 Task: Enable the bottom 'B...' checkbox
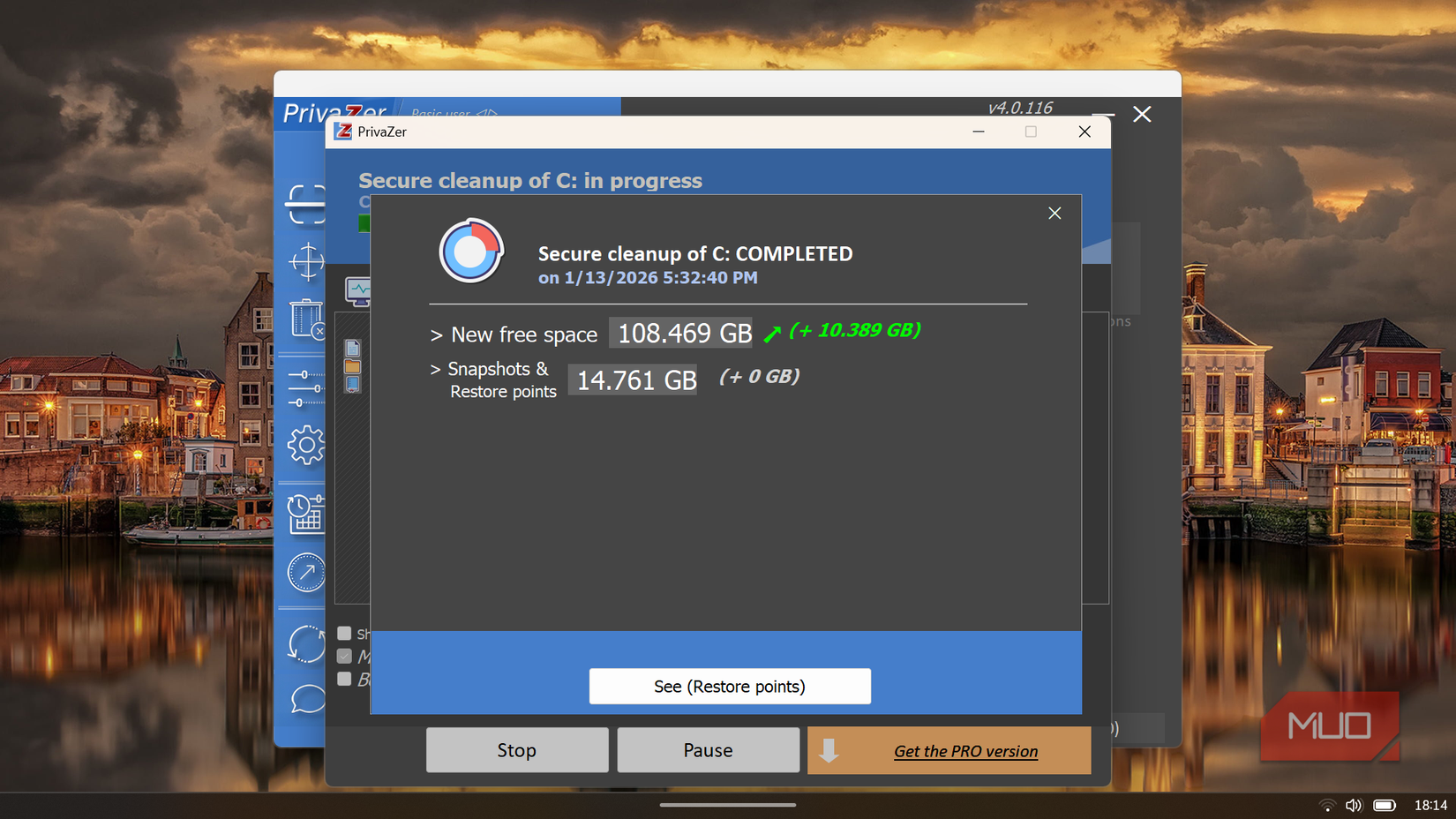pyautogui.click(x=344, y=679)
